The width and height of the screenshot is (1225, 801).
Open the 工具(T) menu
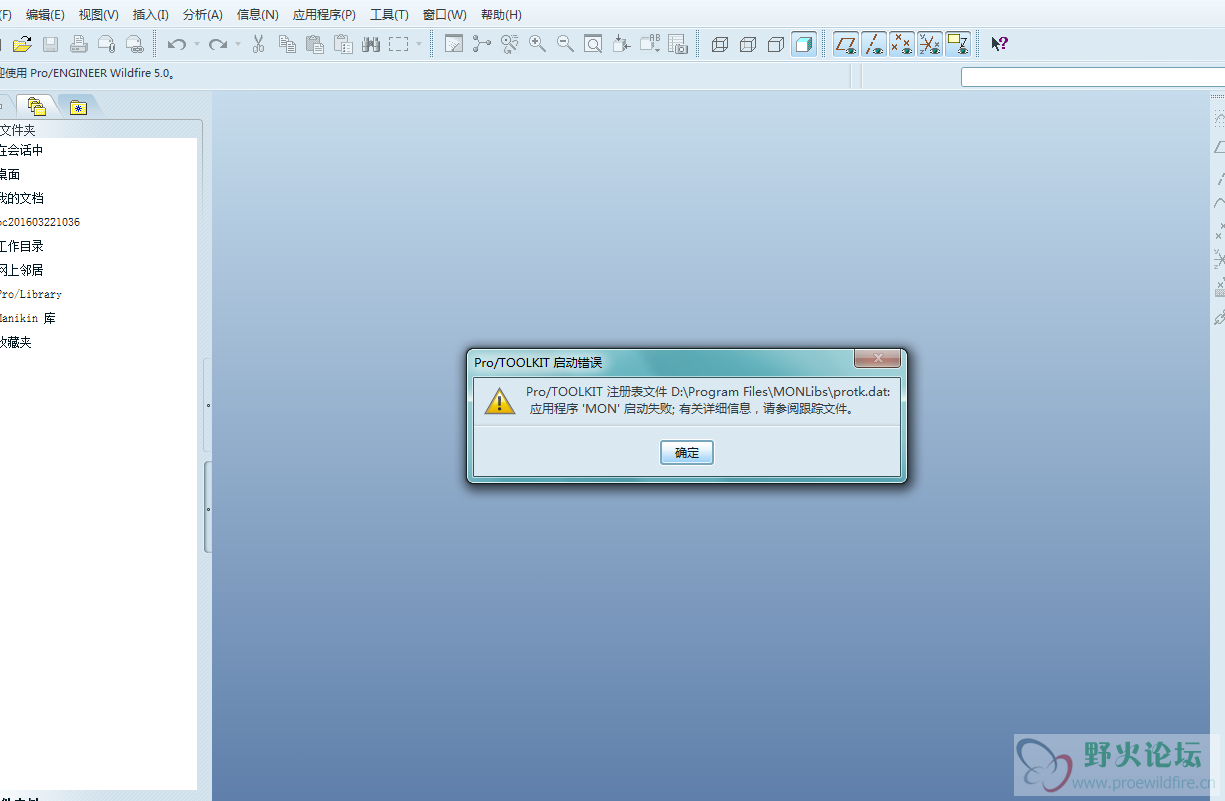point(389,15)
